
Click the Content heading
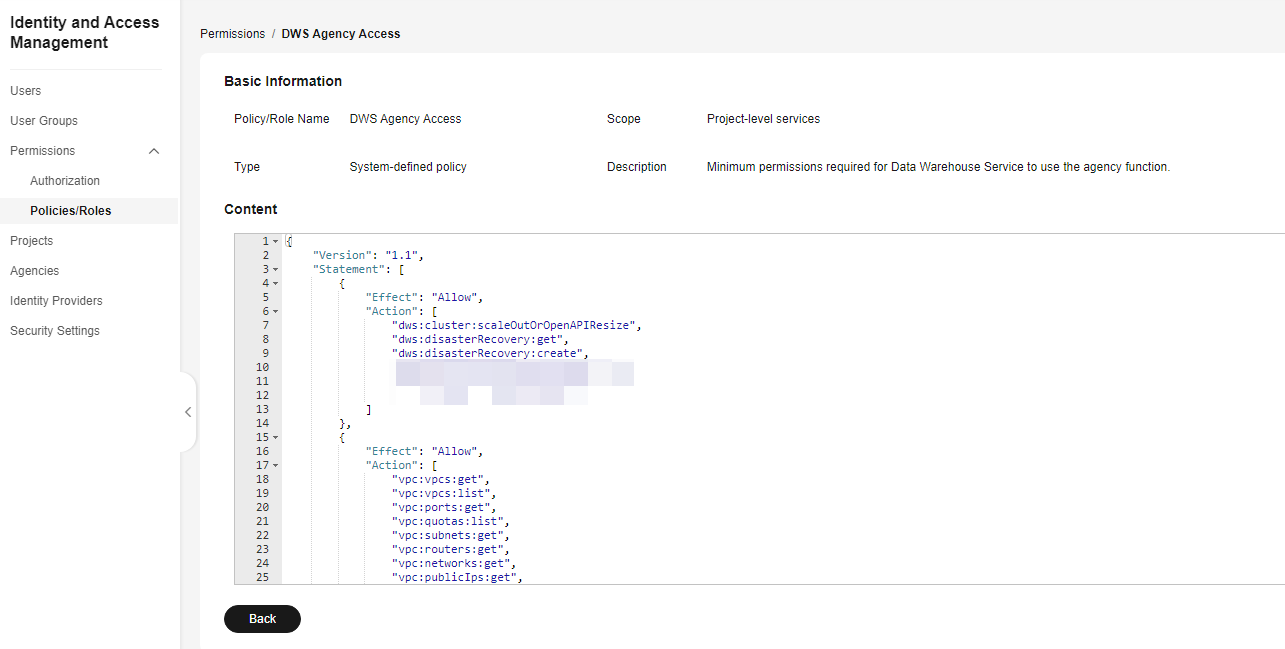(x=251, y=209)
